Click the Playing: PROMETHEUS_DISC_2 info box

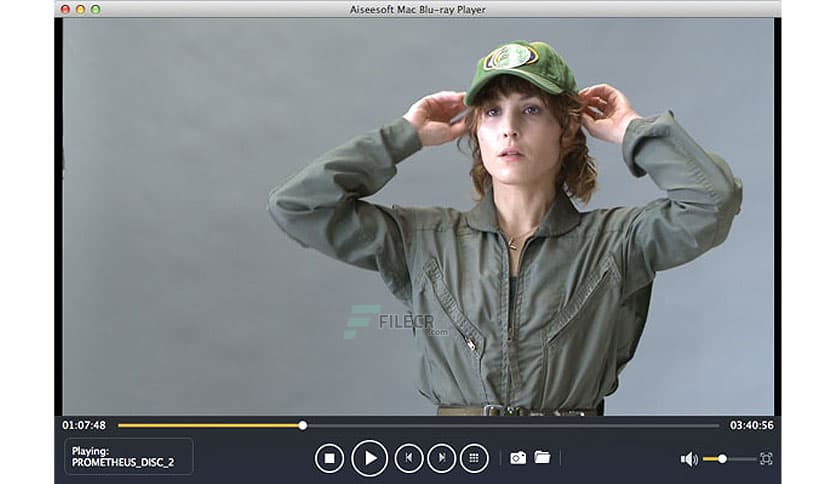point(128,457)
